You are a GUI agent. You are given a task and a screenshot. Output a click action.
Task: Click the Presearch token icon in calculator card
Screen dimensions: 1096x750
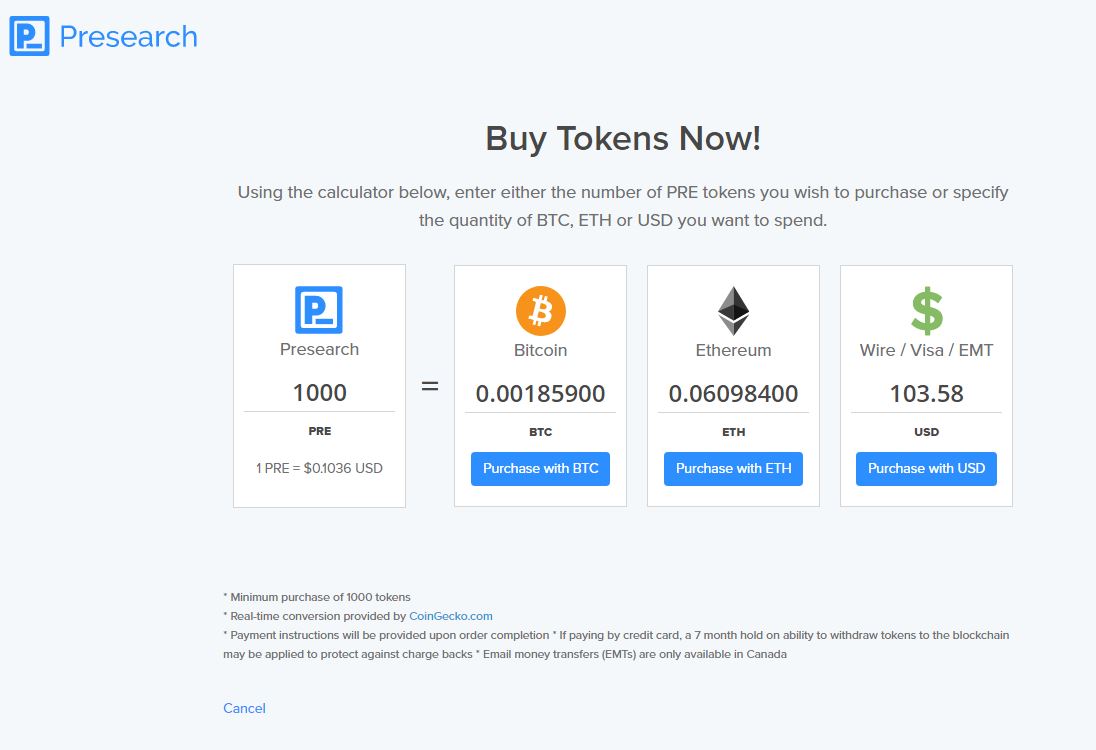coord(319,310)
